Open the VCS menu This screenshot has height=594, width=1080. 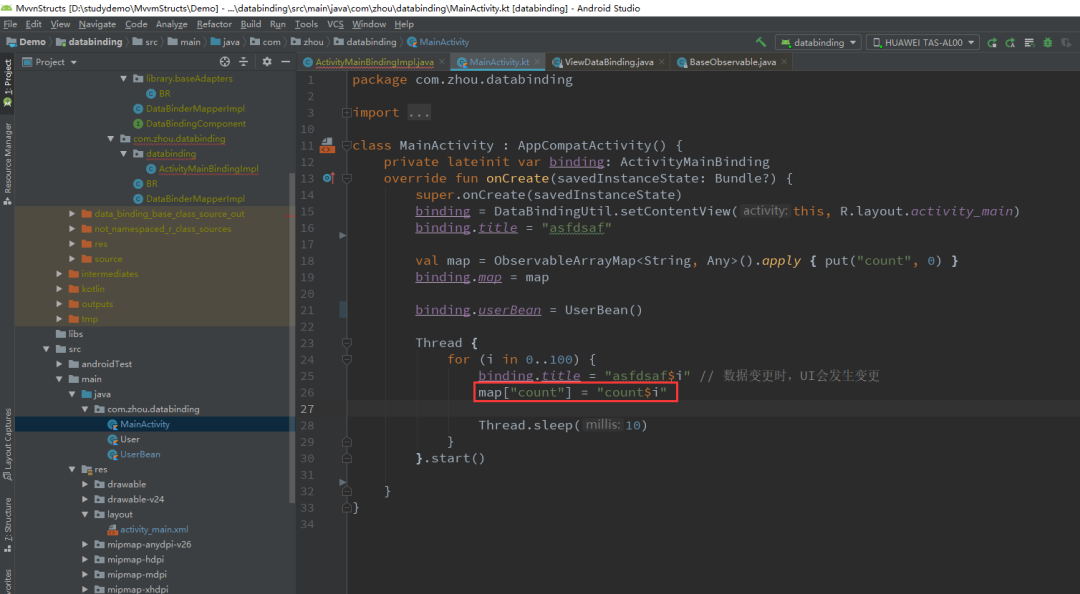coord(335,24)
